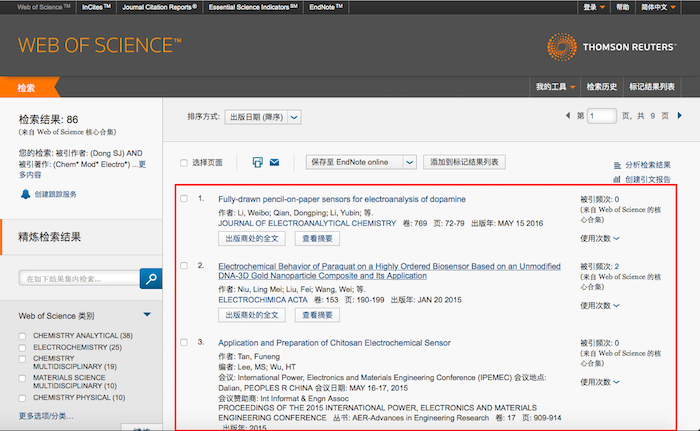700x431 pixels.
Task: Check the CHEMISTRY ANALYTICAL category box
Action: point(23,335)
